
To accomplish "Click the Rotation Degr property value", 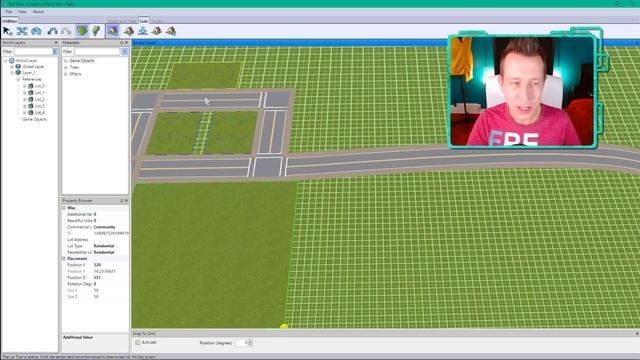I will pyautogui.click(x=95, y=284).
